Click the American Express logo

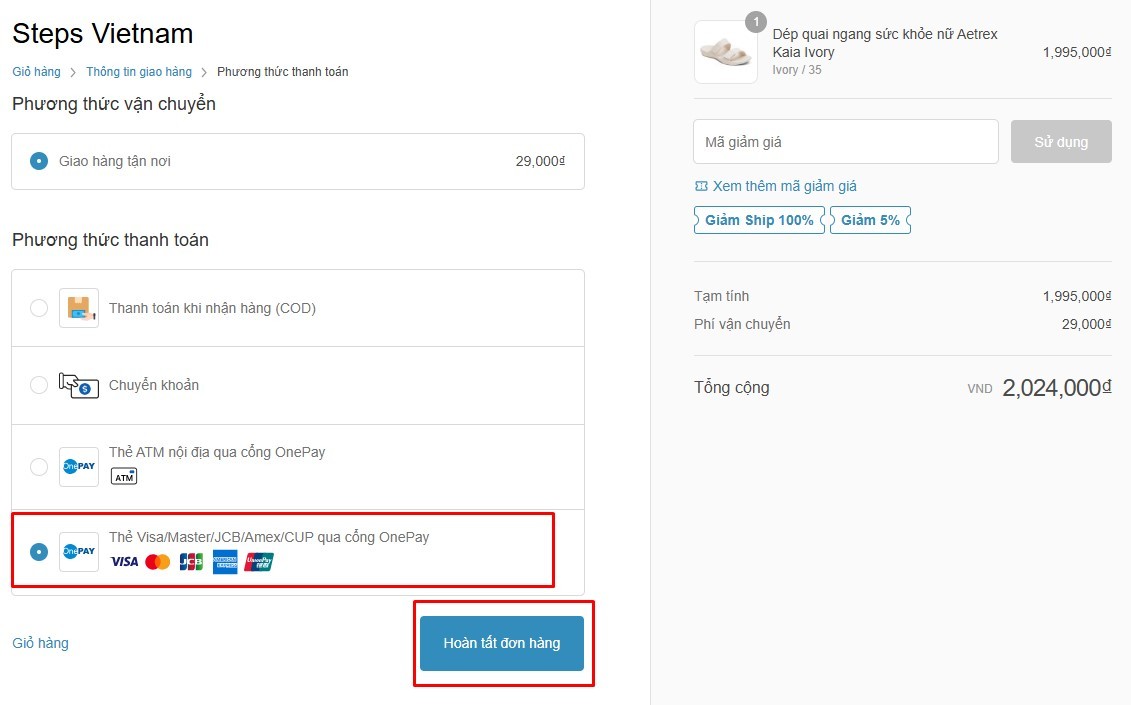point(225,562)
